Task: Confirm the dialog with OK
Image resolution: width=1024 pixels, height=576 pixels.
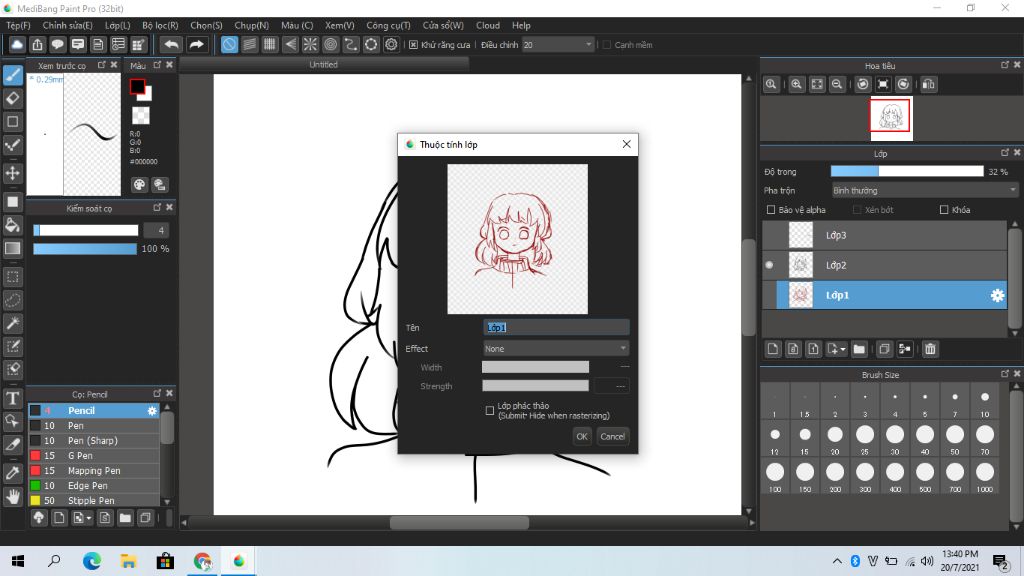Action: 582,436
